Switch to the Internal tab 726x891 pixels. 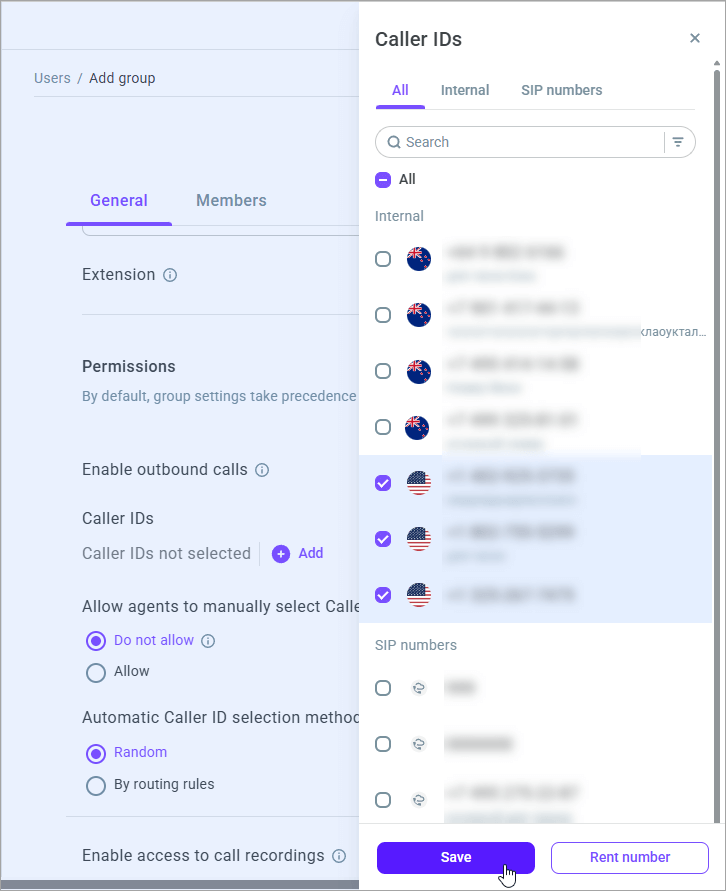465,90
